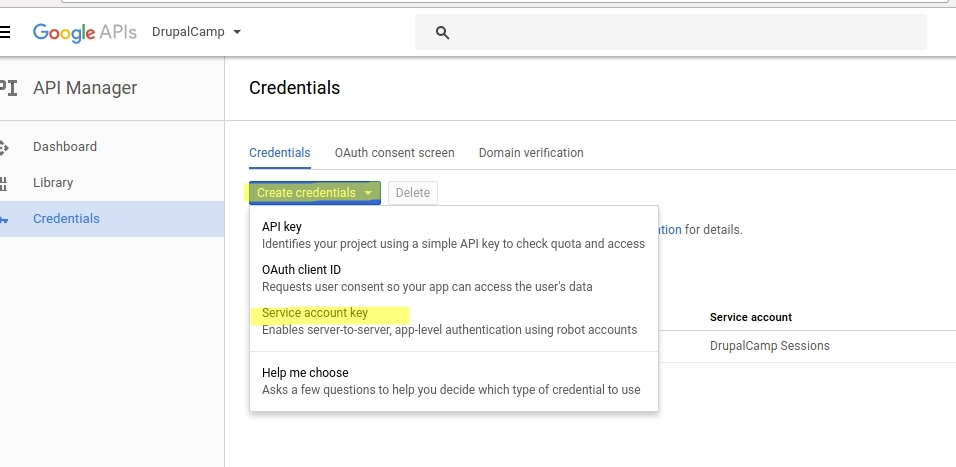Choose OAuth client ID option
This screenshot has width=956, height=467.
coord(454,278)
